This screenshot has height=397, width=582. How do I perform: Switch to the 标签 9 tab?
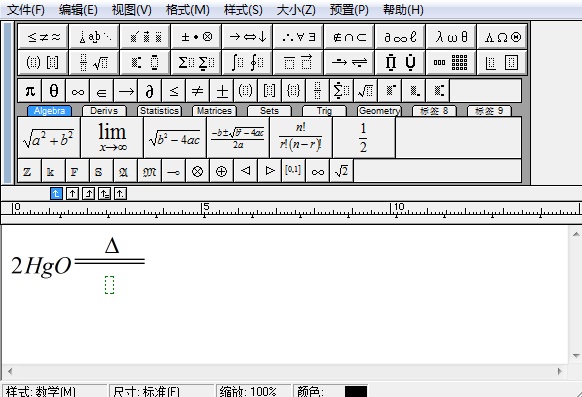(x=489, y=111)
